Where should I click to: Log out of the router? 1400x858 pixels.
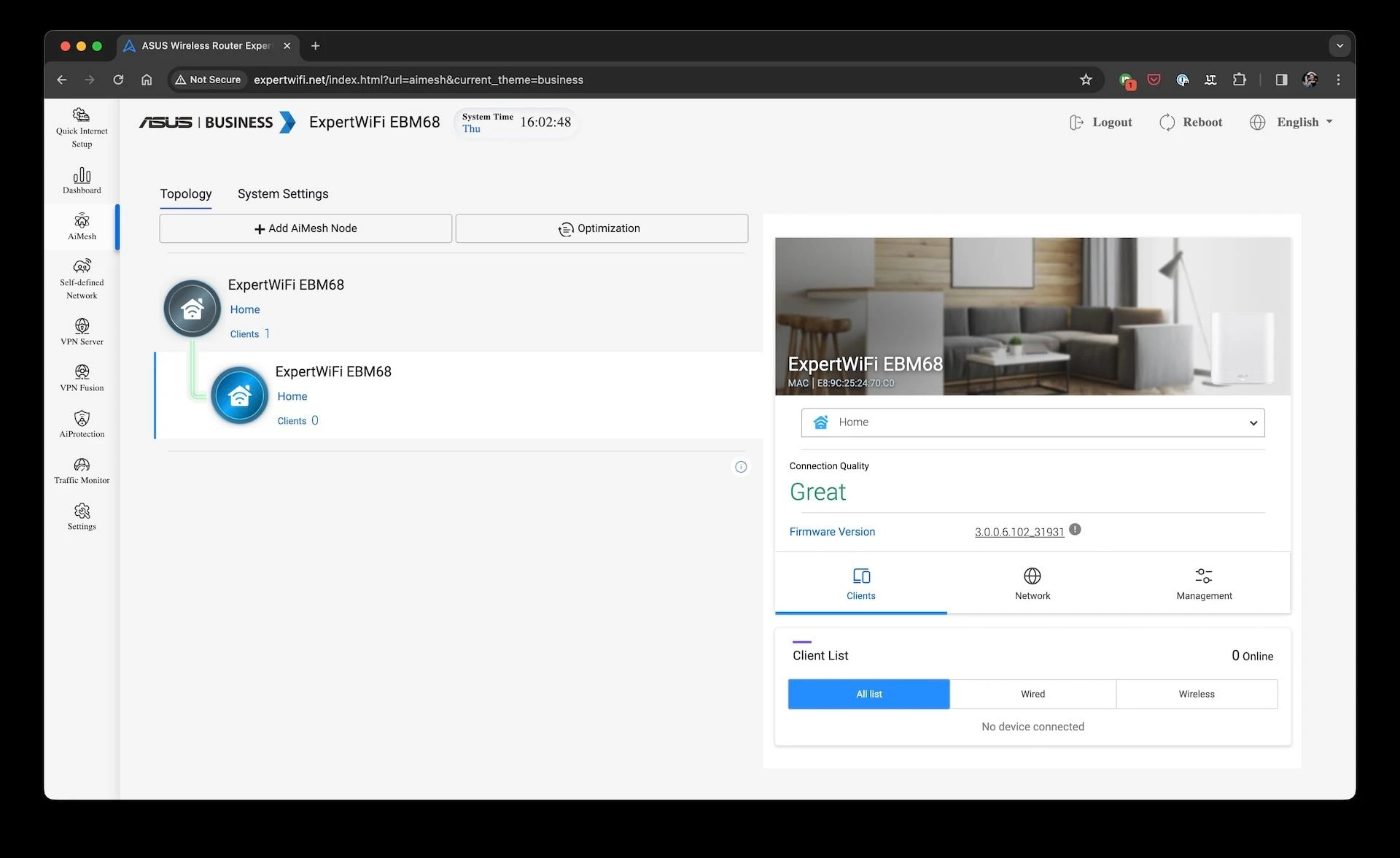(x=1100, y=122)
